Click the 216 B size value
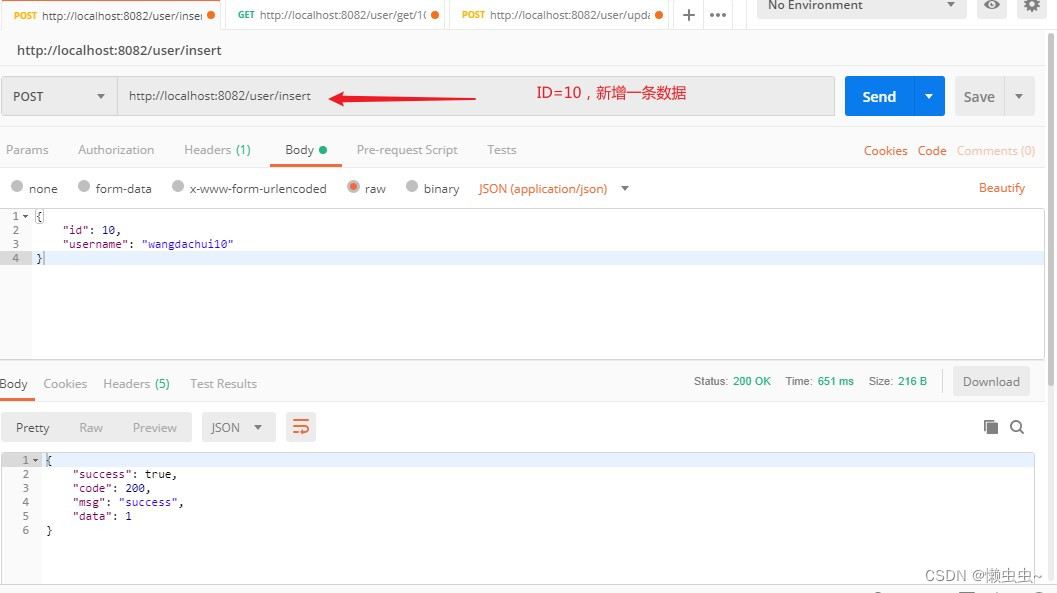 [x=912, y=381]
